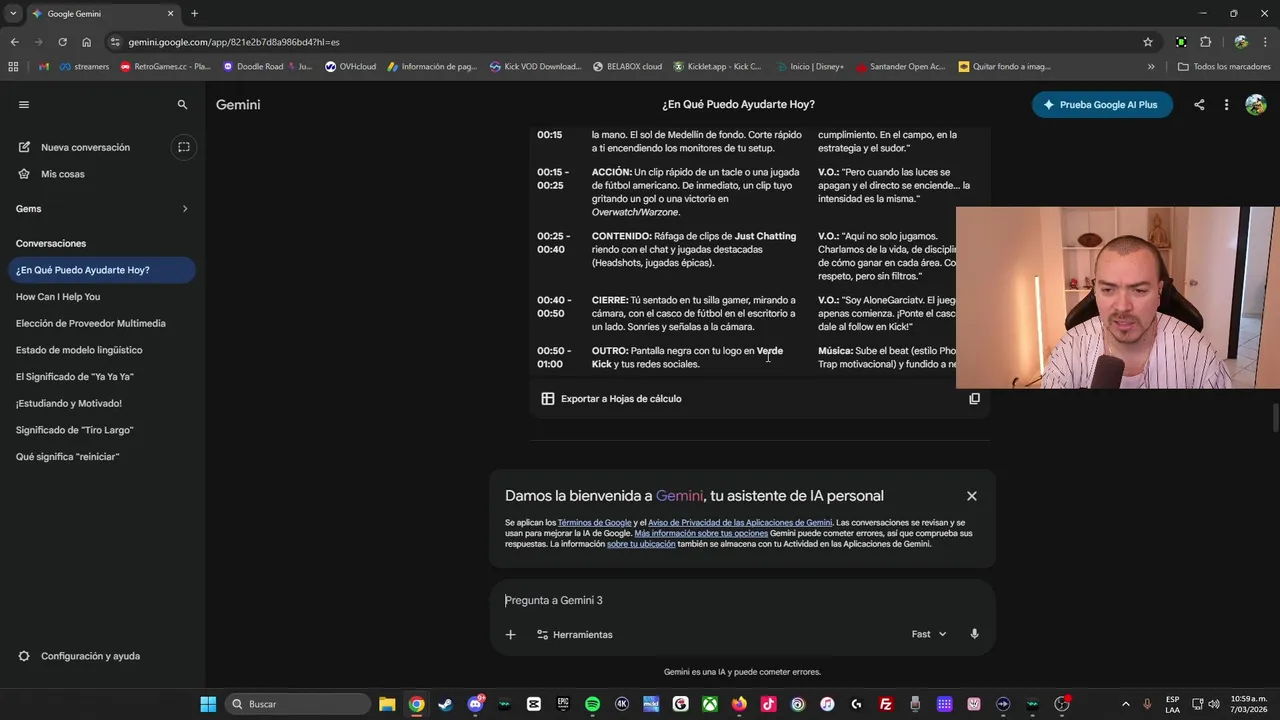Screen dimensions: 1280x720
Task: Open Firefox from taskbar
Action: [x=739, y=704]
